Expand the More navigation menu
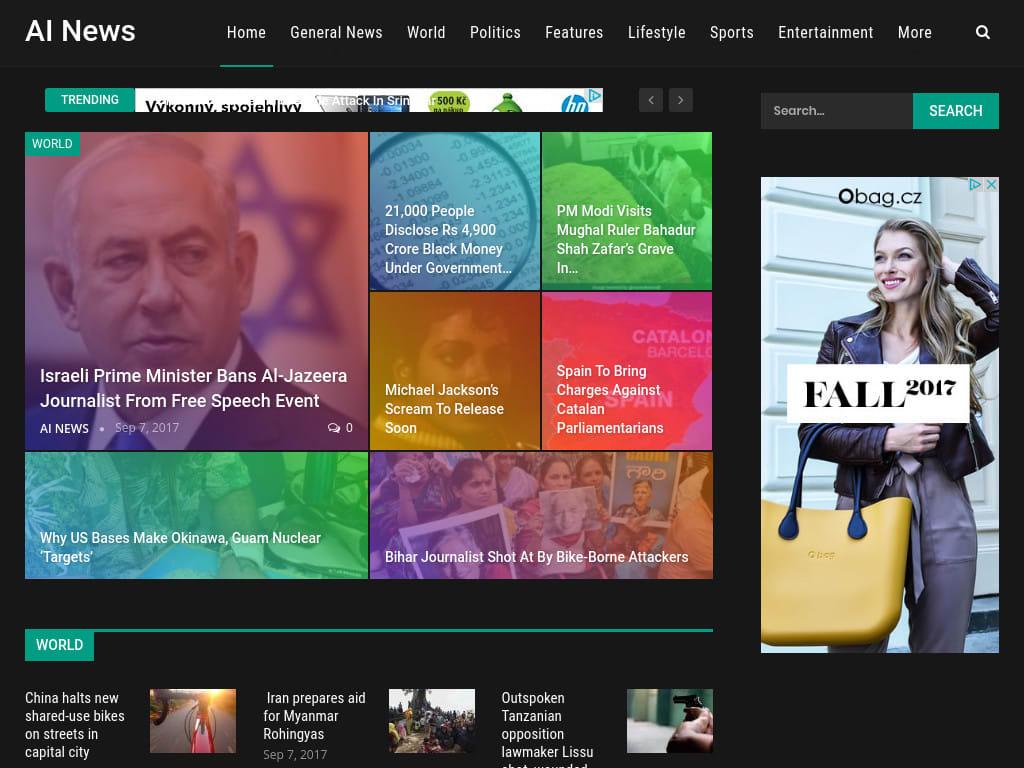This screenshot has height=768, width=1024. pos(915,32)
